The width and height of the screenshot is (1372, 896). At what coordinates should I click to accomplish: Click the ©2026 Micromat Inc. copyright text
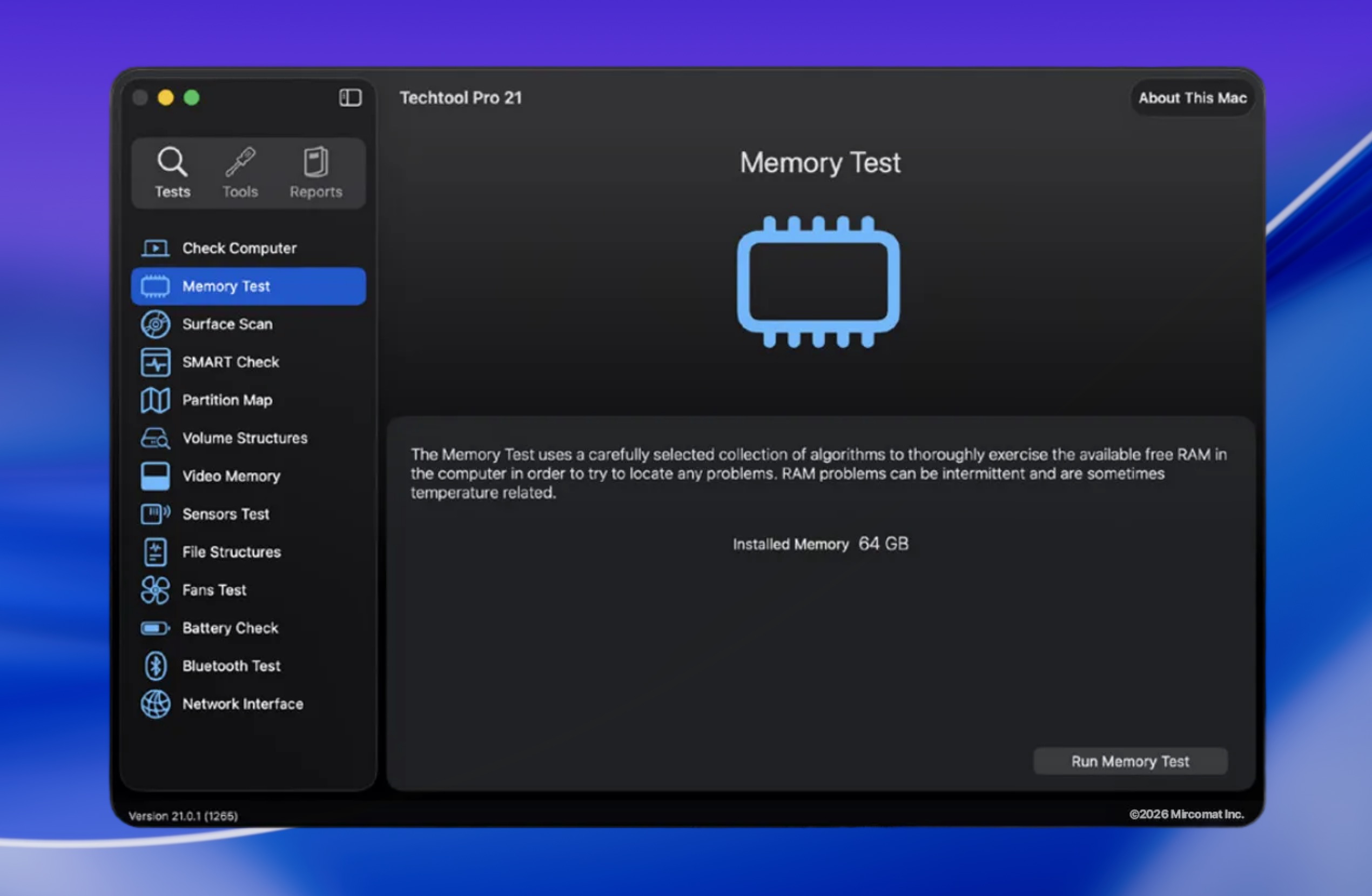coord(1186,814)
